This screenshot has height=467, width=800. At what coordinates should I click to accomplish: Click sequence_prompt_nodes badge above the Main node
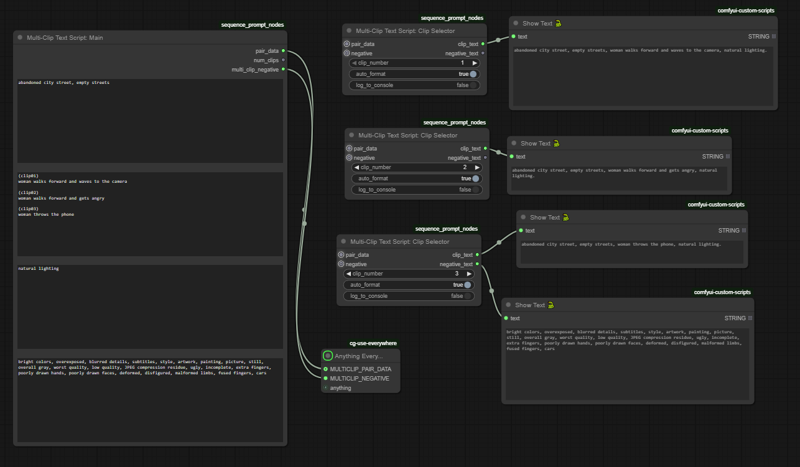pos(252,25)
